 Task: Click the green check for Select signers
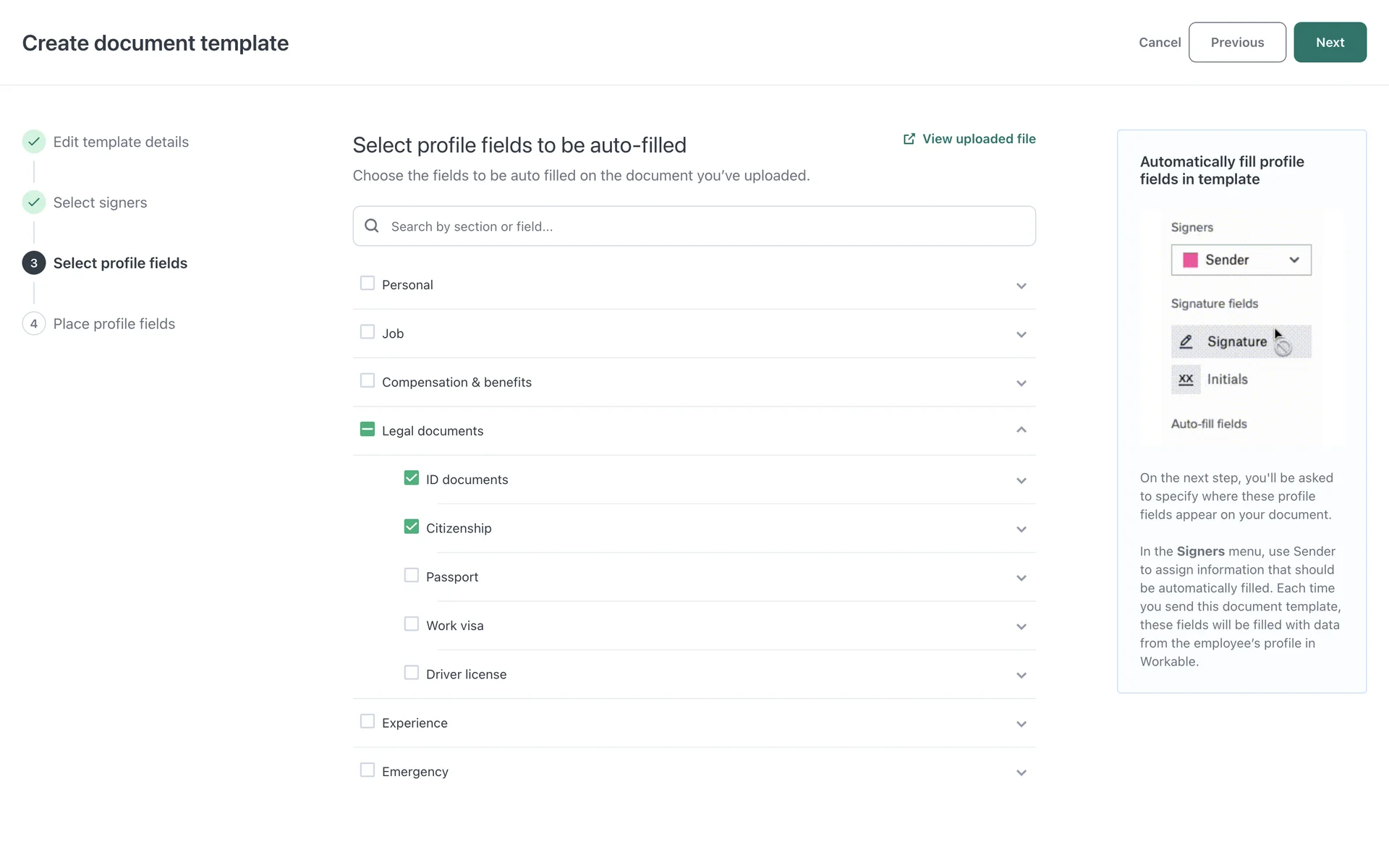tap(34, 203)
